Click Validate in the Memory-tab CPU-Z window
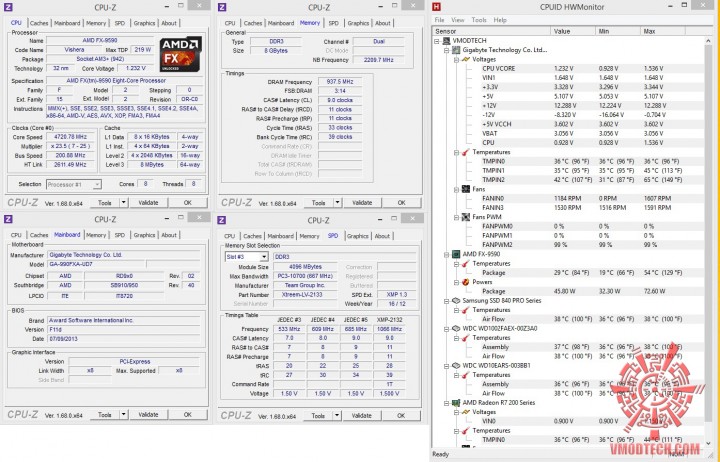Image resolution: width=720 pixels, height=462 pixels. (362, 203)
